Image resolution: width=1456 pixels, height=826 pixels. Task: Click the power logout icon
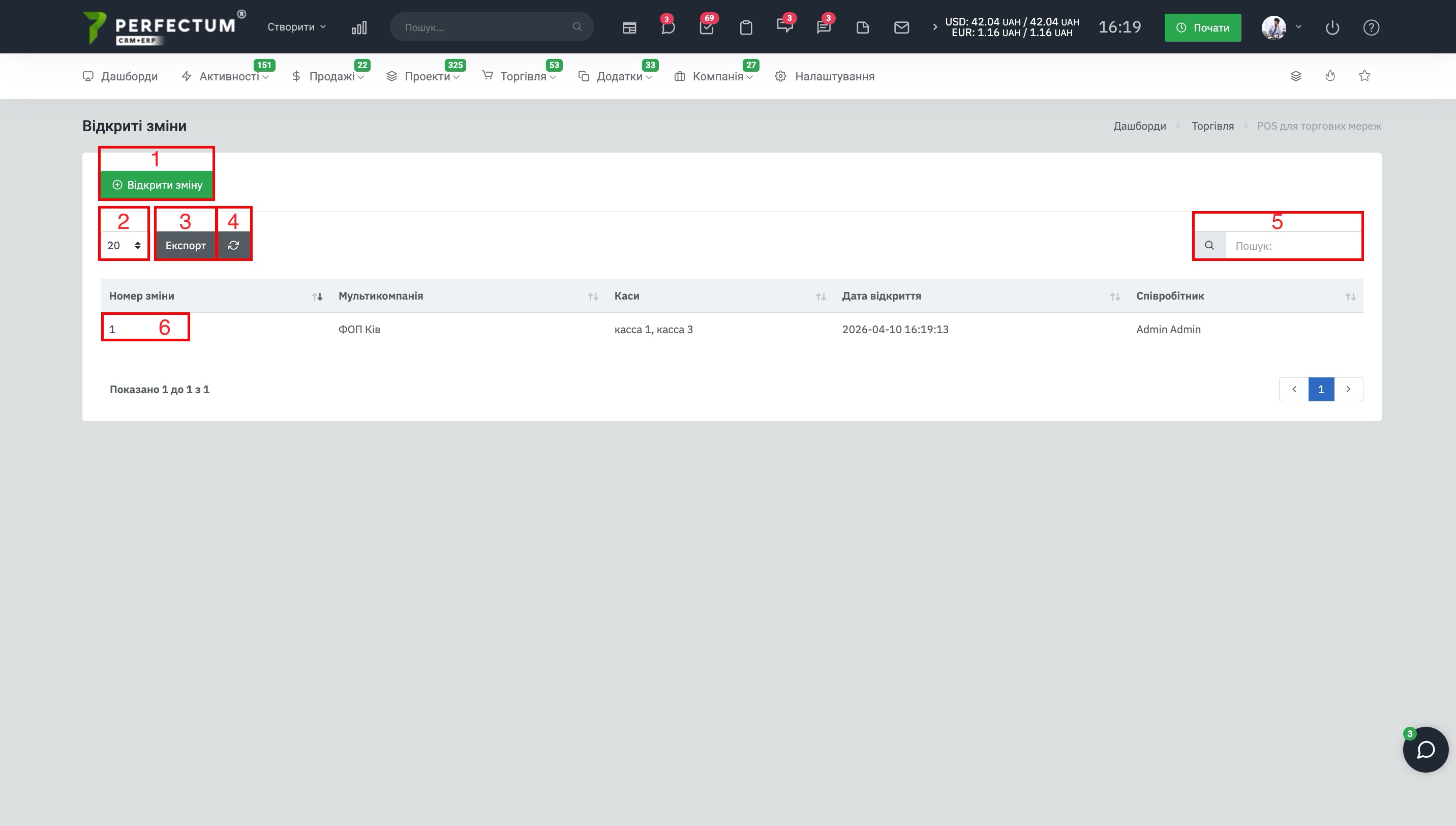[x=1332, y=27]
